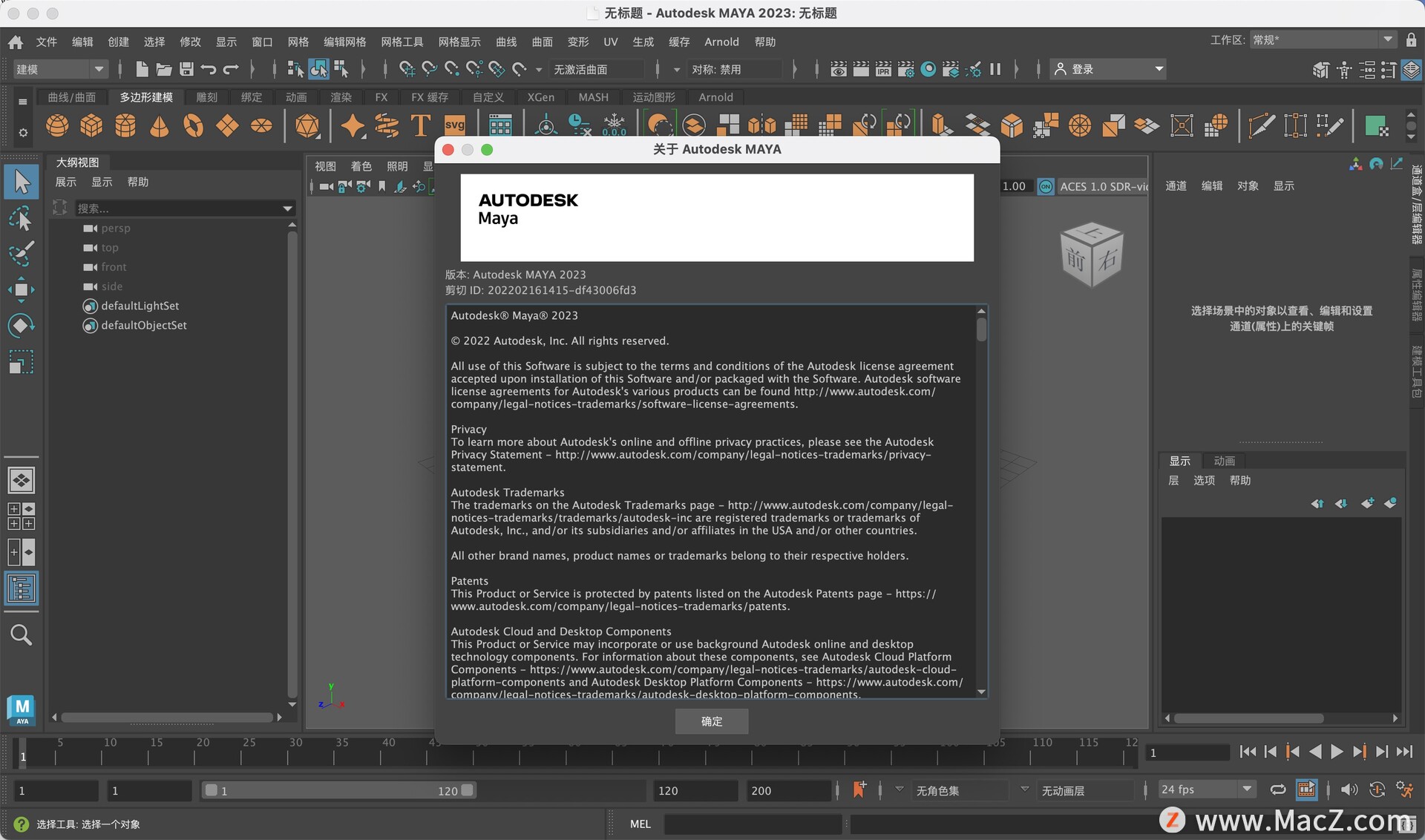Click the view cube in viewport

pos(1092,254)
